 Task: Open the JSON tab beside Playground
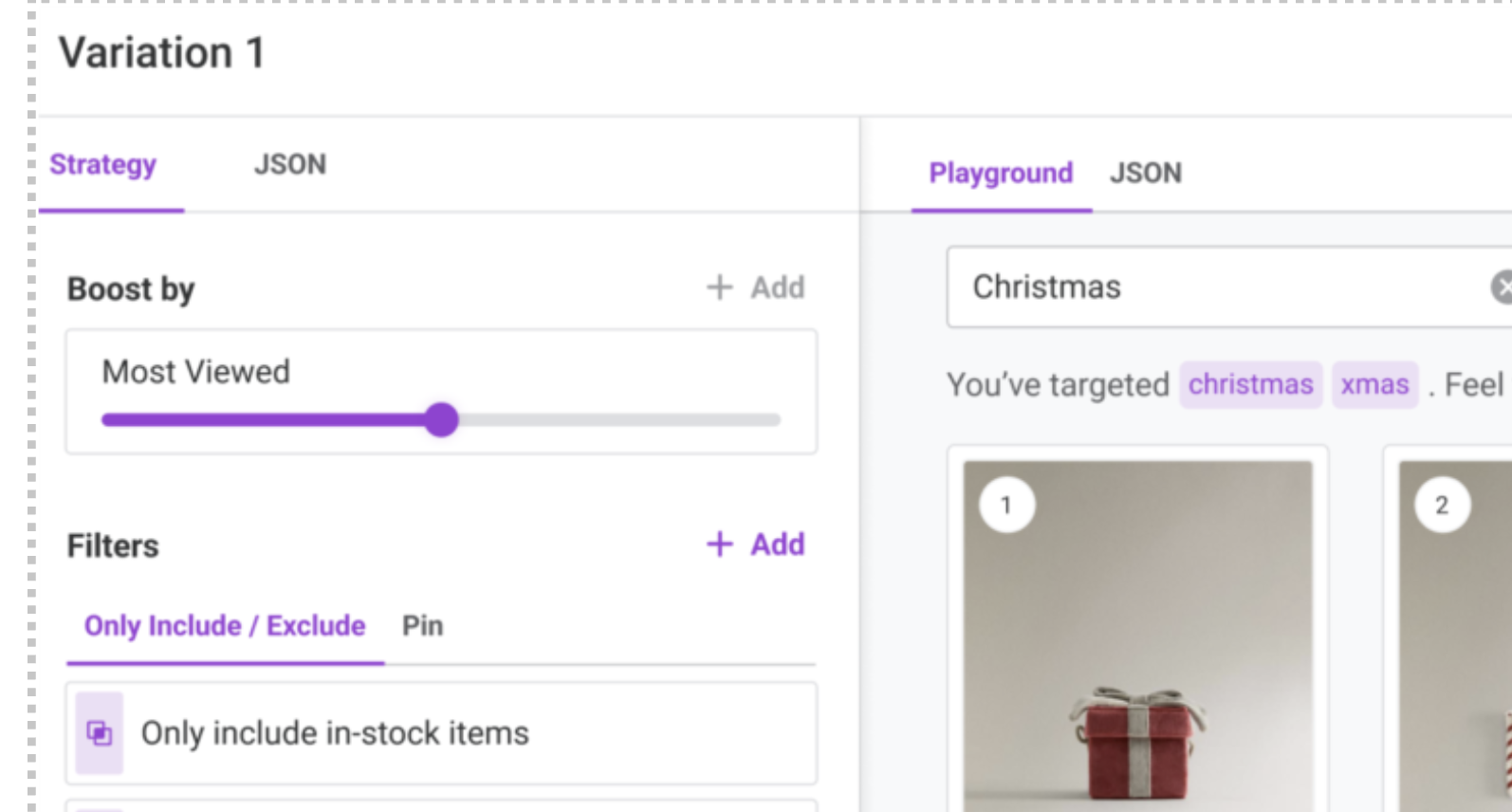(x=1146, y=174)
